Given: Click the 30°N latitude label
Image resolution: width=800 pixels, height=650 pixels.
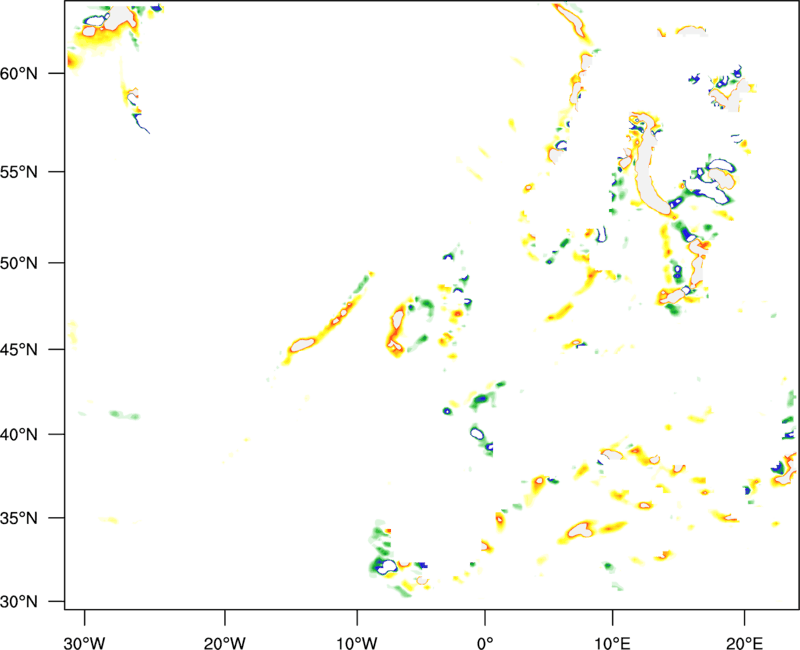Looking at the screenshot, I should (19, 602).
